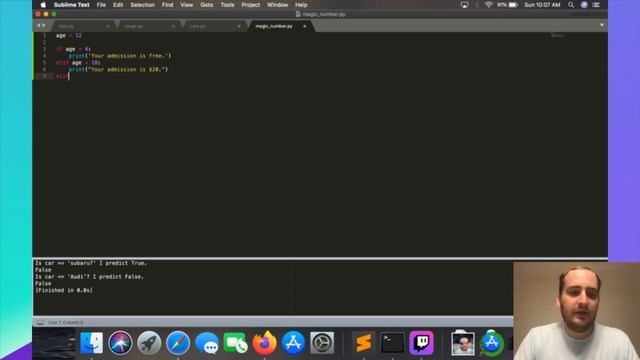Open the Tools menu

tap(227, 5)
